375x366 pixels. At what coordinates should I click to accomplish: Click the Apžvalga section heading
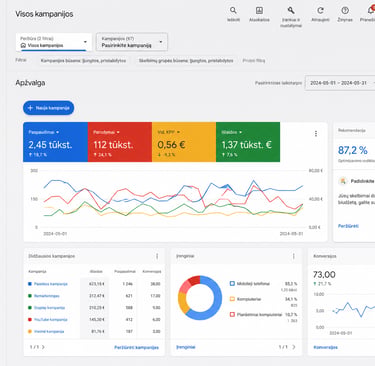click(30, 83)
